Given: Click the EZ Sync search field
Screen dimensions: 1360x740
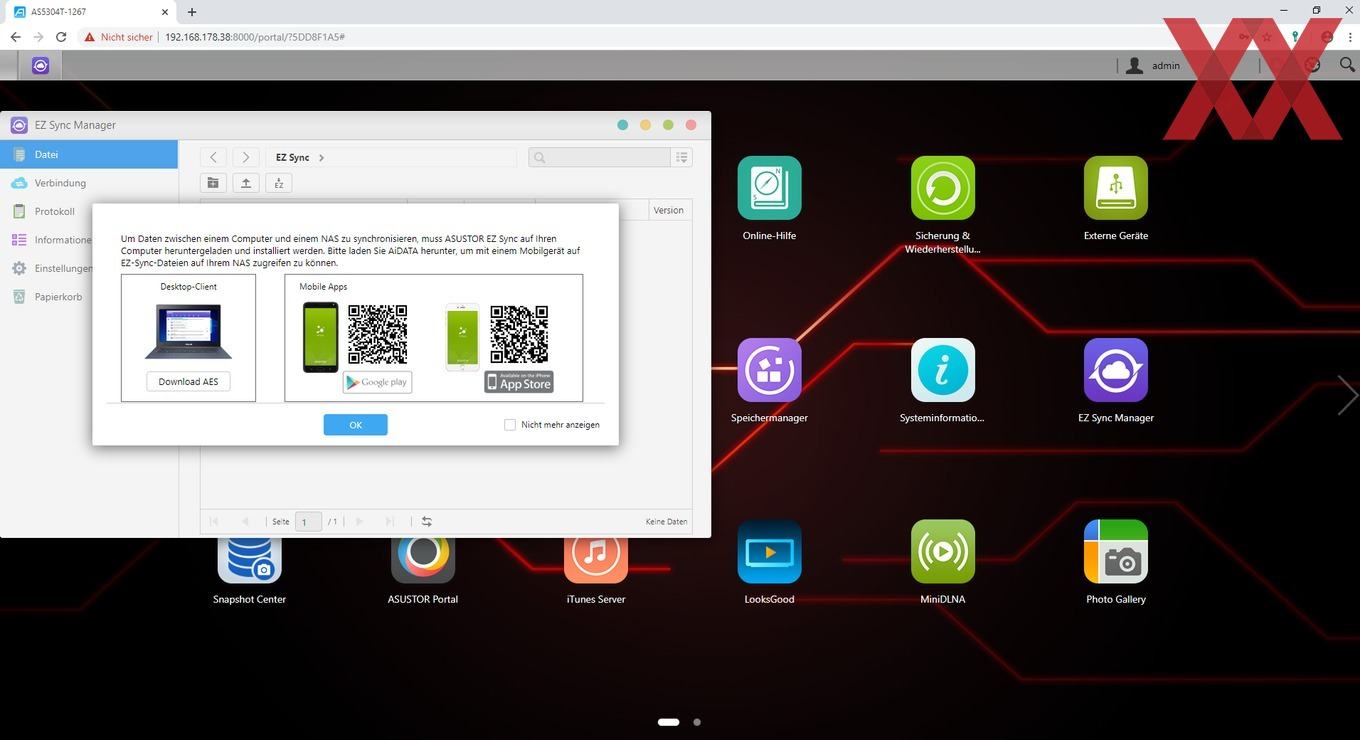Looking at the screenshot, I should (x=599, y=157).
